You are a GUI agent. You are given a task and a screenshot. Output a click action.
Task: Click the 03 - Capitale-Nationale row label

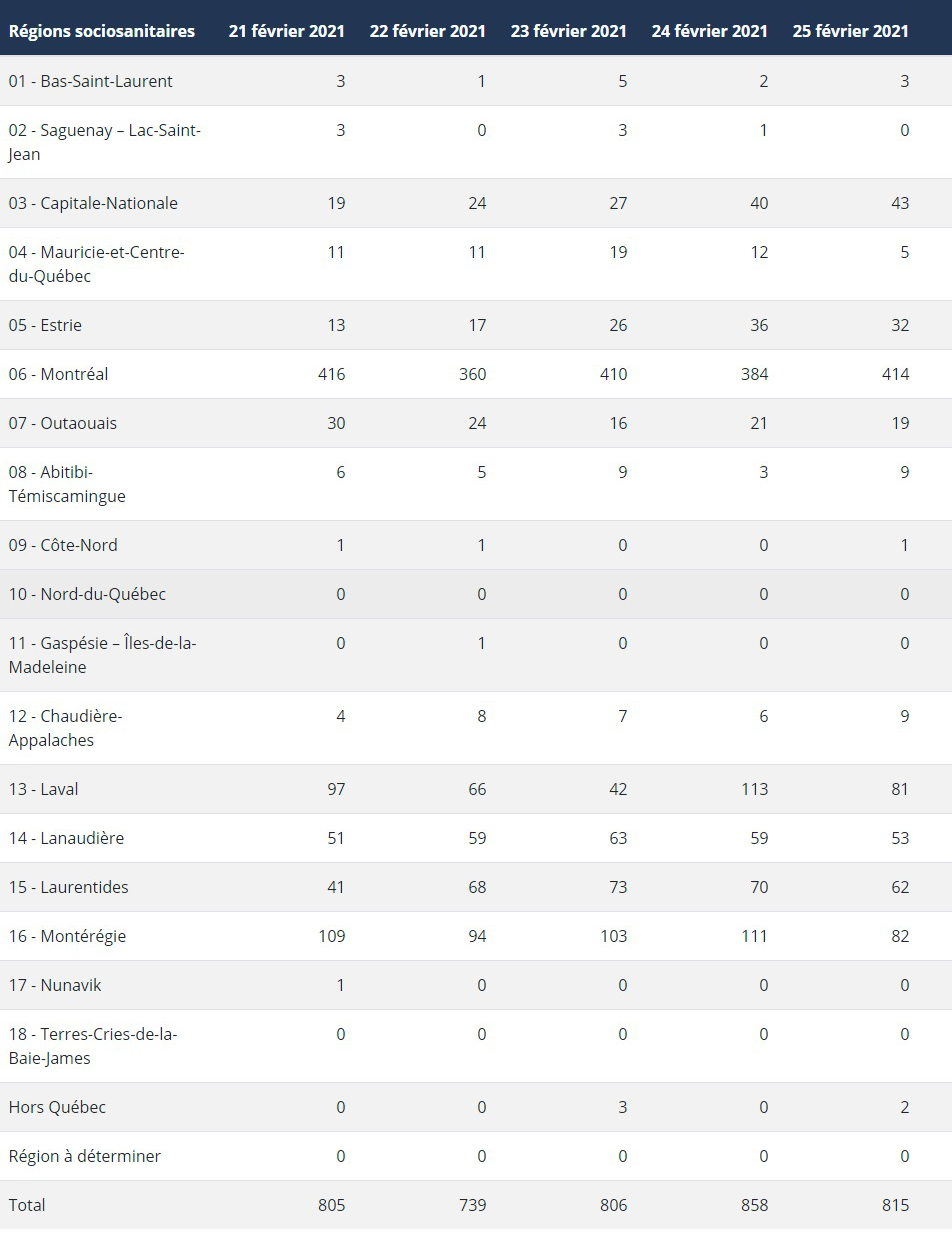point(93,203)
